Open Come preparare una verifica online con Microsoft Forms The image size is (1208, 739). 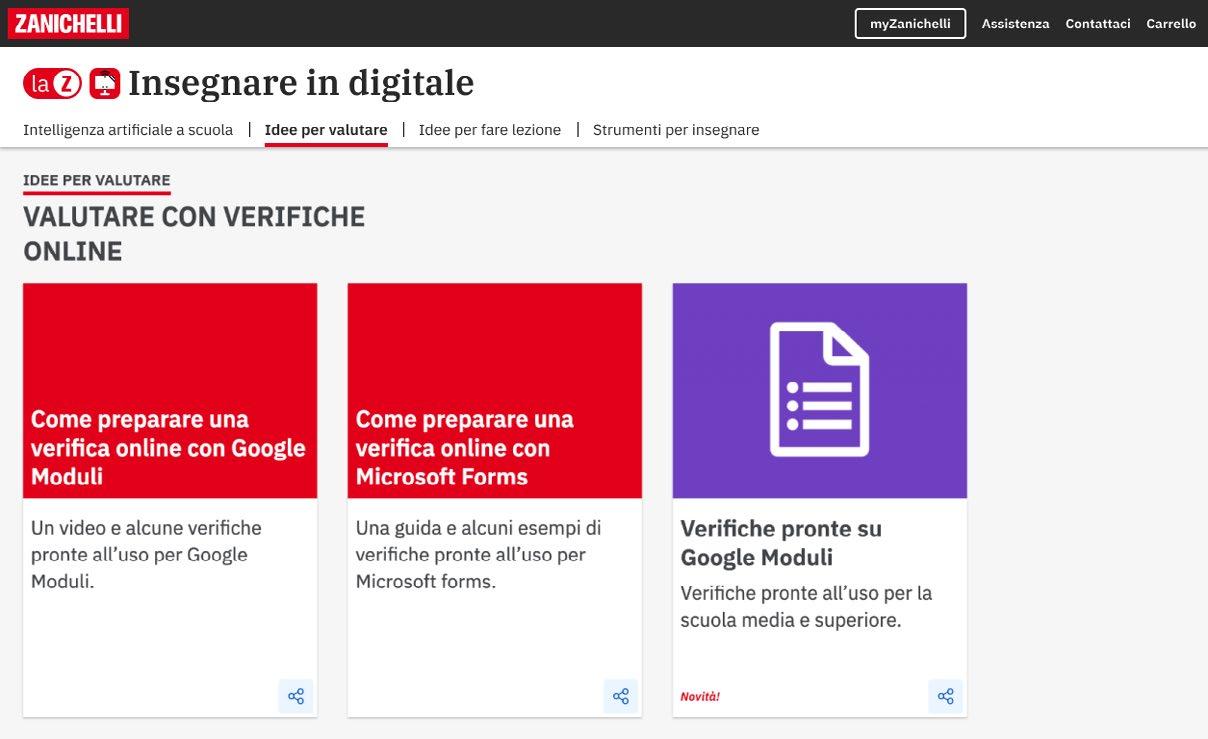click(465, 448)
